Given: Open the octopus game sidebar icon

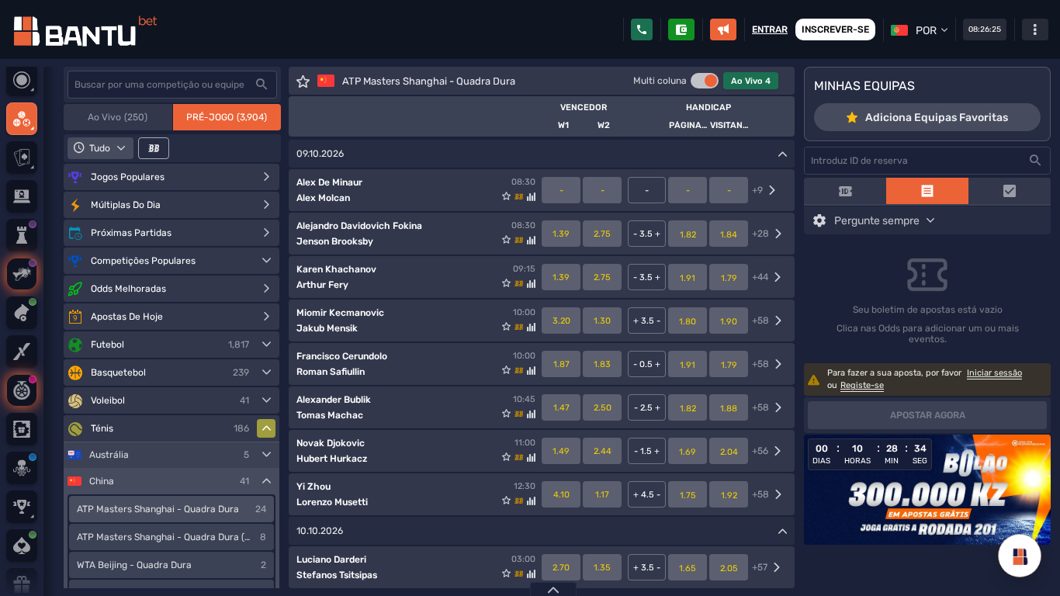Looking at the screenshot, I should coord(22,468).
